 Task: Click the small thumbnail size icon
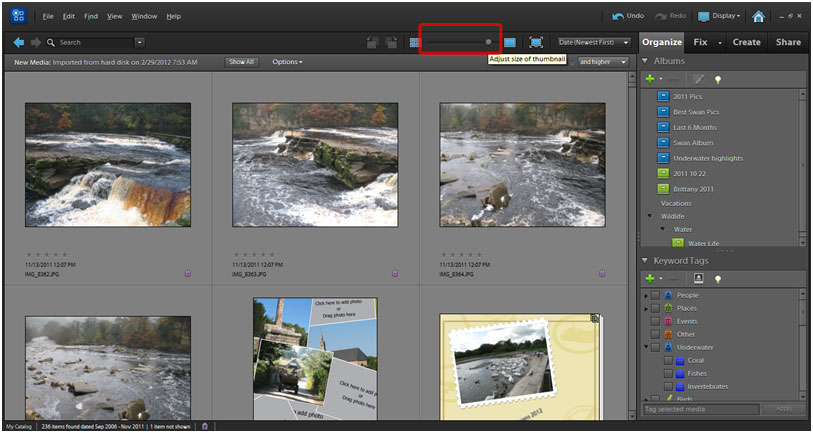[x=415, y=43]
